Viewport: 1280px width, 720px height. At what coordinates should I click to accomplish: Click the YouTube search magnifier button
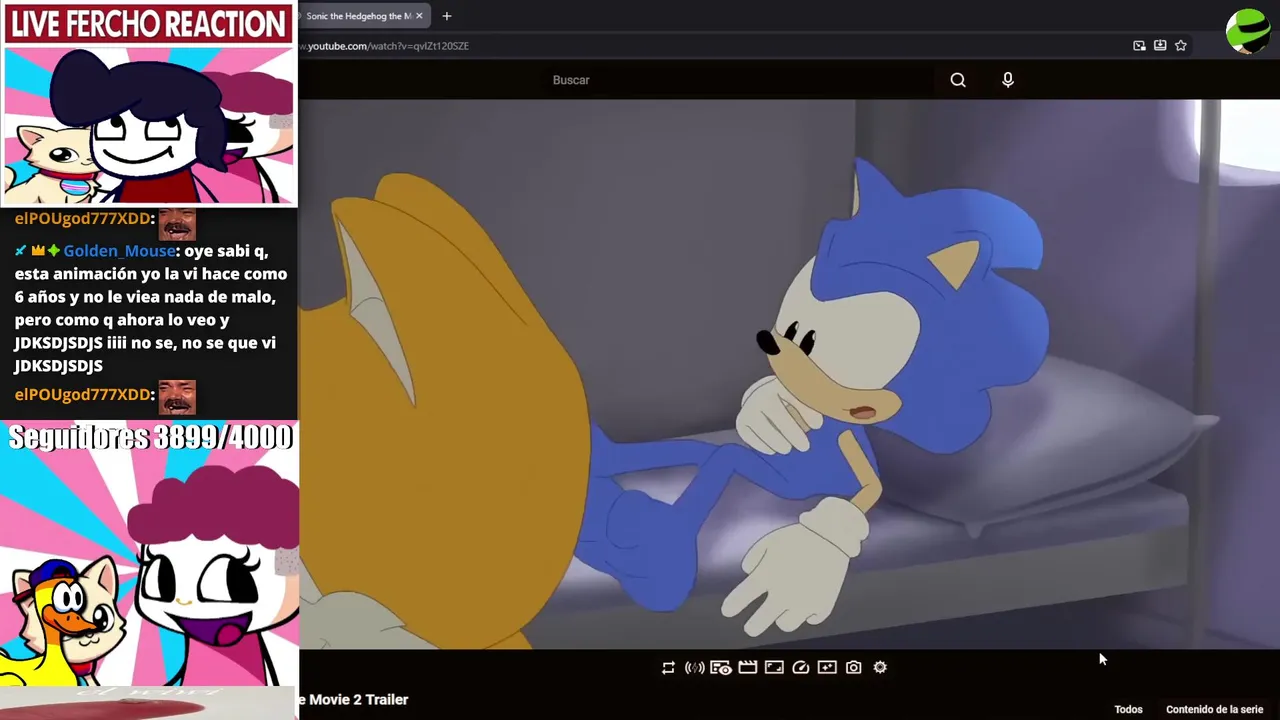point(958,80)
